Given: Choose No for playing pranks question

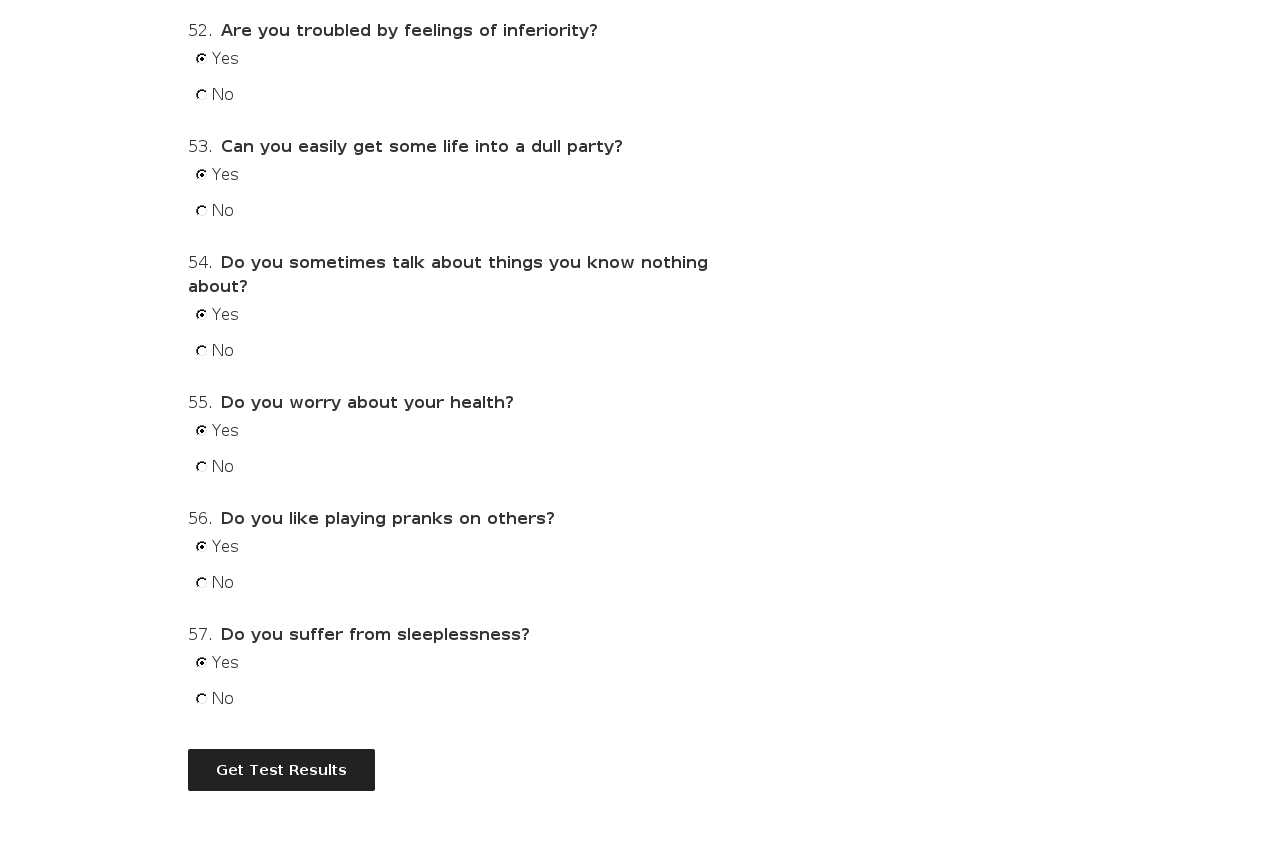Looking at the screenshot, I should pyautogui.click(x=201, y=583).
